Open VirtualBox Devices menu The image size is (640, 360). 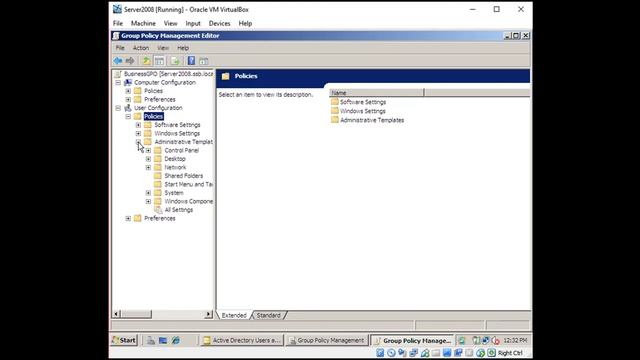[x=220, y=24]
